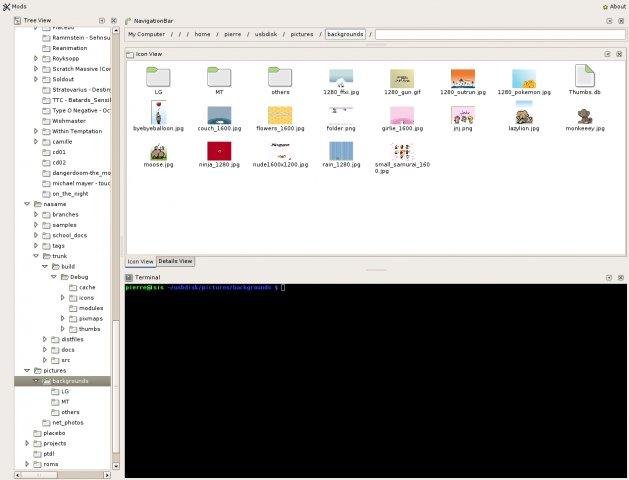Select the byebyeballoon.jpg thumbnail

pos(158,112)
